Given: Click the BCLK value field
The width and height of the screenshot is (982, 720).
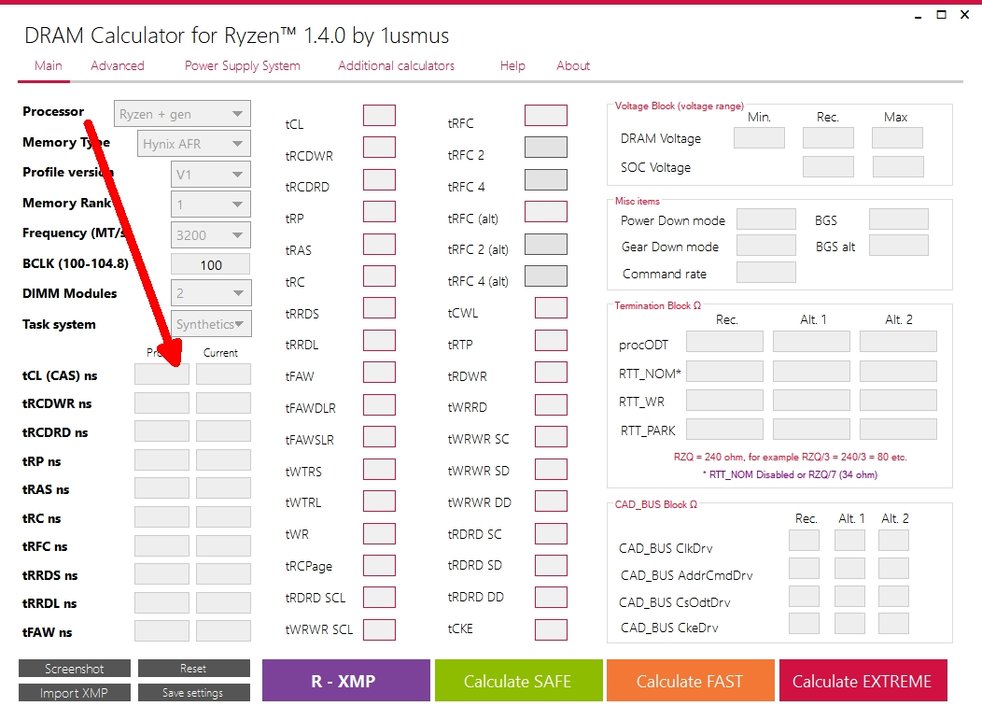Looking at the screenshot, I should (210, 265).
